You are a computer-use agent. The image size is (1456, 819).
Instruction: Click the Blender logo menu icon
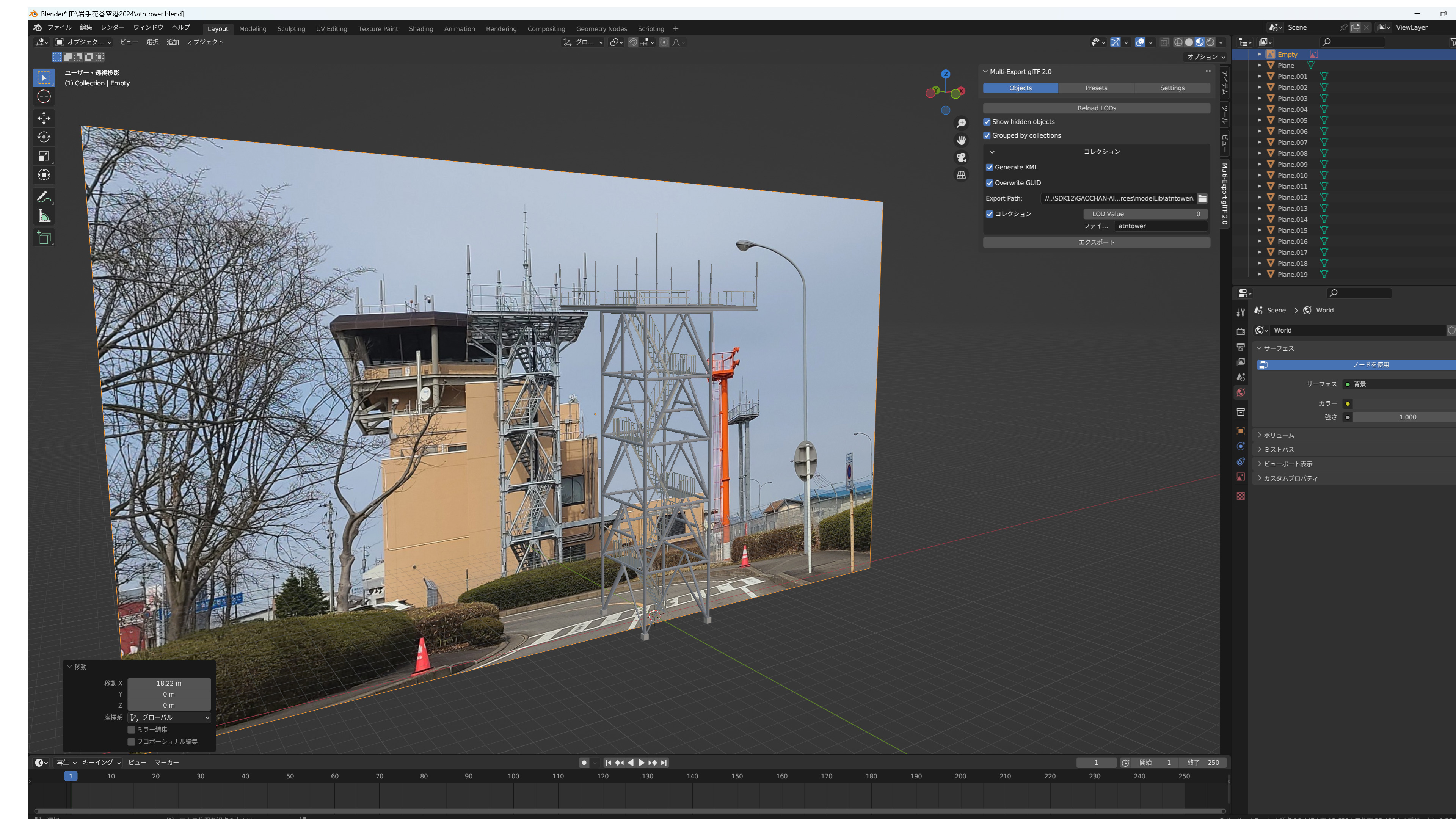point(37,28)
